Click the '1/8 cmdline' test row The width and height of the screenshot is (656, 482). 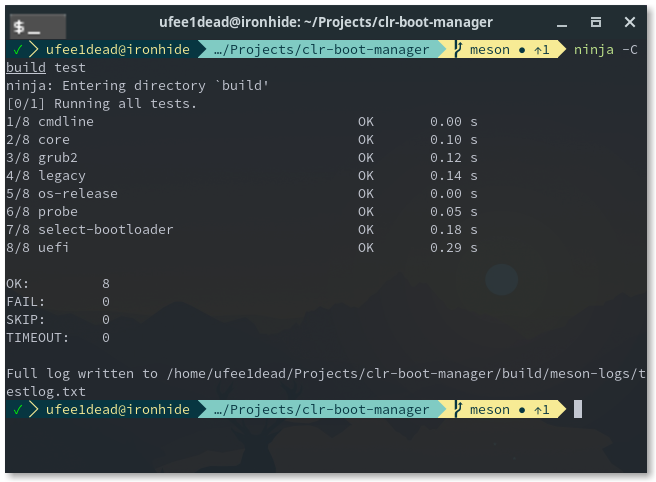pyautogui.click(x=241, y=122)
